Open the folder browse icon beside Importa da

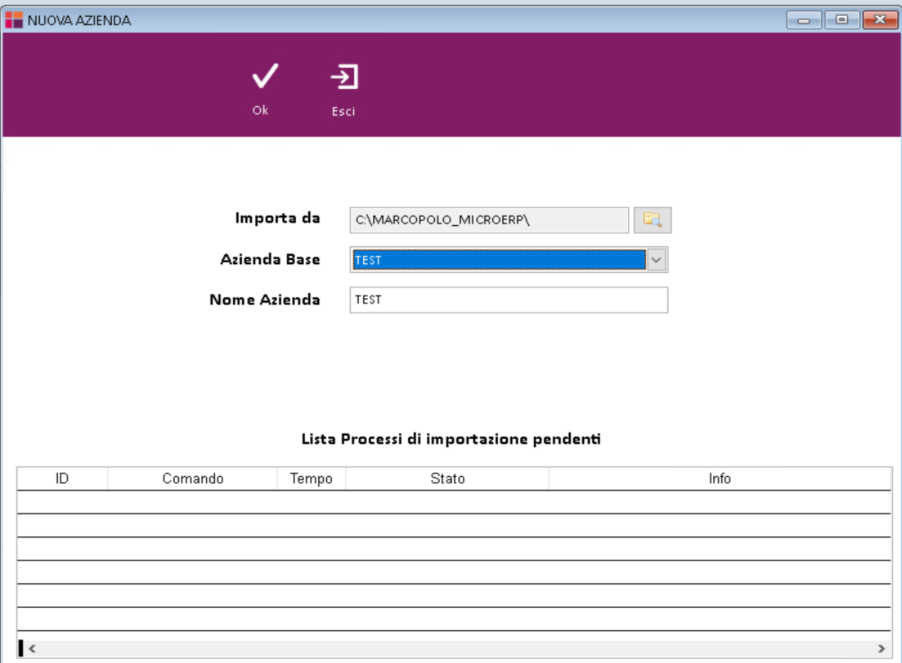point(653,220)
